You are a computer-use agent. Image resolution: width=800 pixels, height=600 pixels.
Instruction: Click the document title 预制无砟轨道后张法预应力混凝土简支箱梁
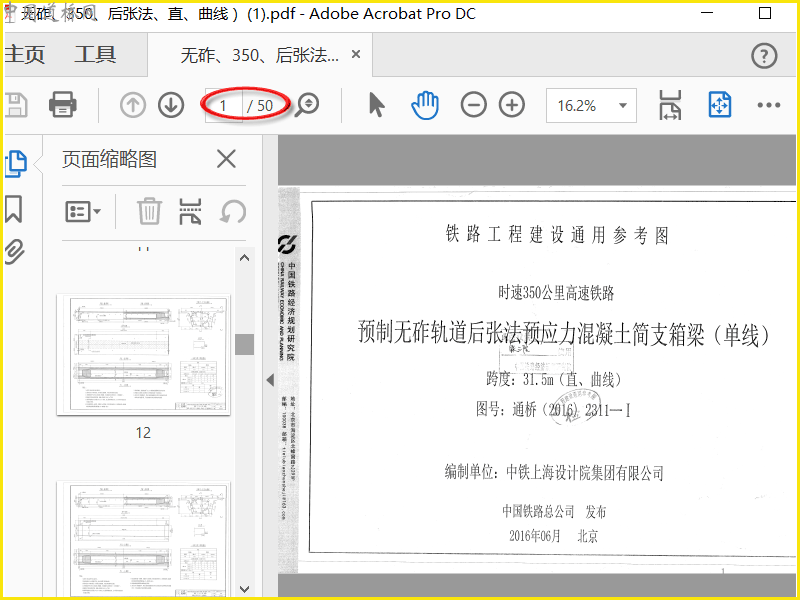[563, 333]
